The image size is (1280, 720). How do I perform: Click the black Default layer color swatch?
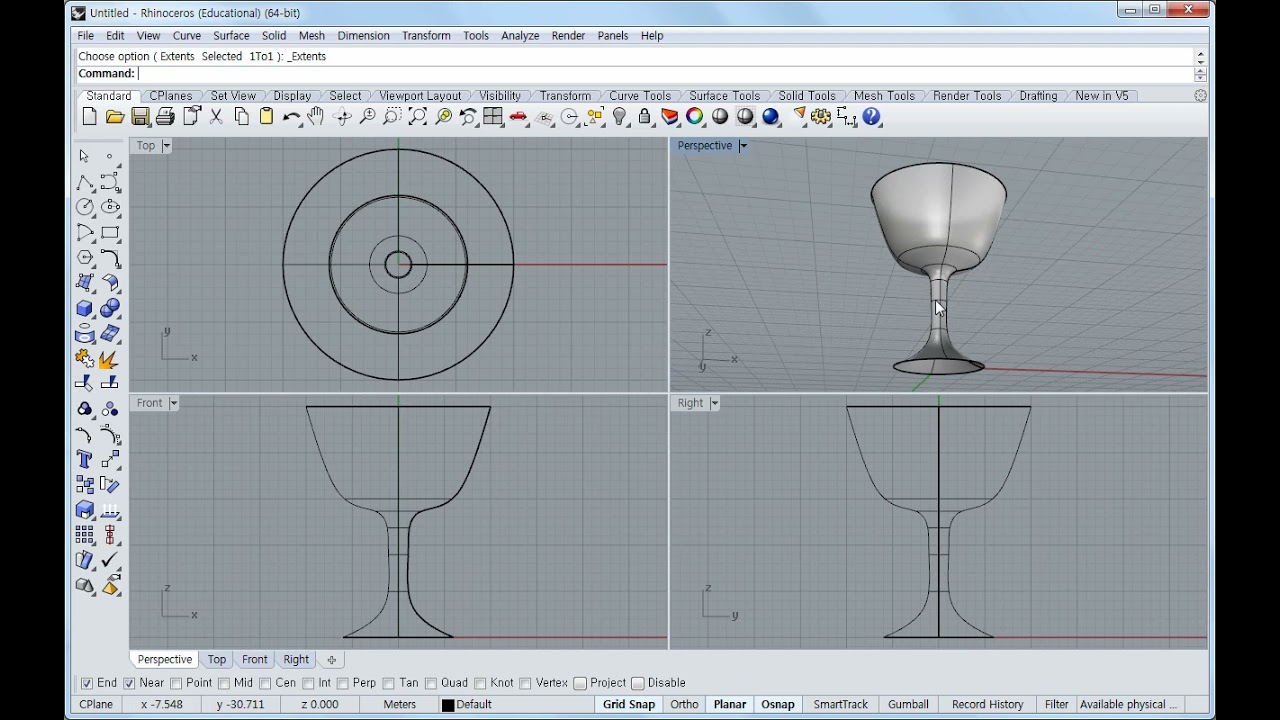(x=448, y=705)
